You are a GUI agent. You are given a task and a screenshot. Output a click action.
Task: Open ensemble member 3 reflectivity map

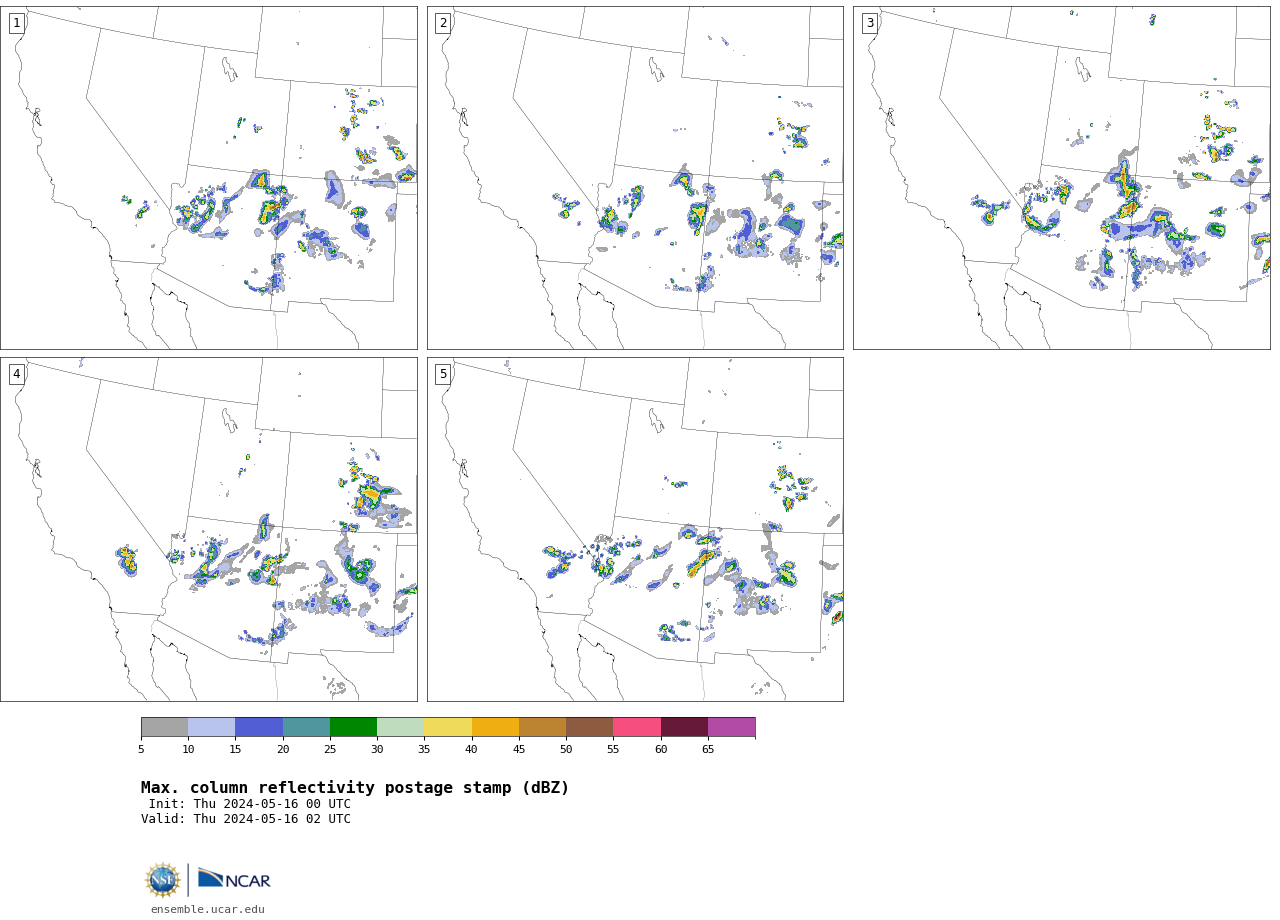pos(1062,178)
